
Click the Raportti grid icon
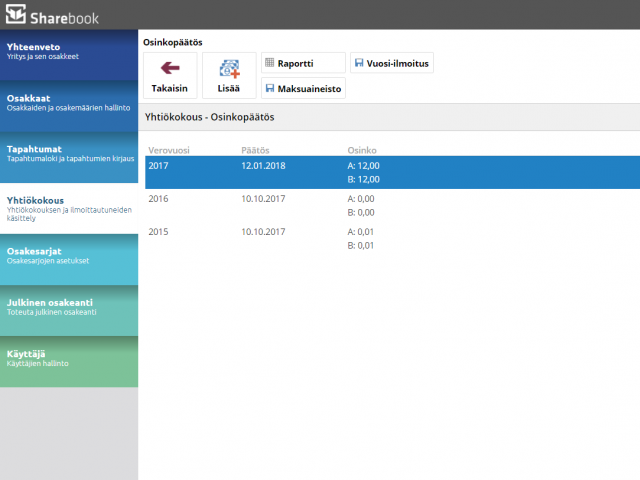tap(269, 62)
